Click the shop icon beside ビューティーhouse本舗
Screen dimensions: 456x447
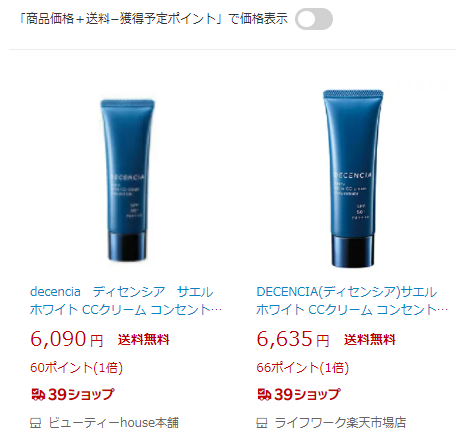[x=36, y=423]
